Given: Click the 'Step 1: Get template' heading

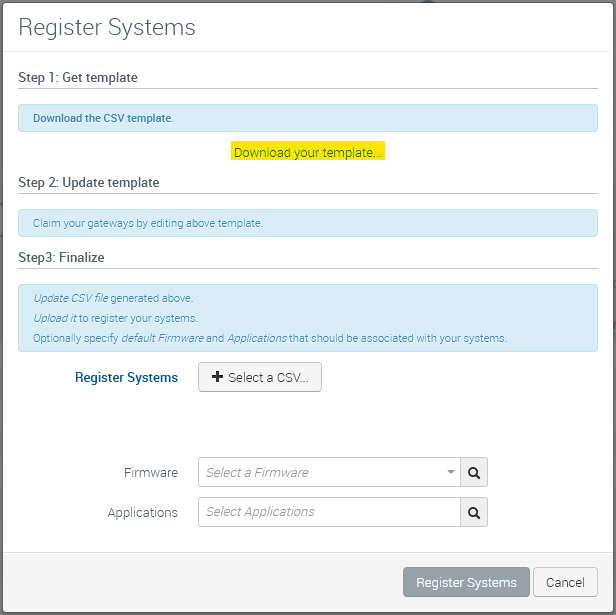Looking at the screenshot, I should 78,77.
